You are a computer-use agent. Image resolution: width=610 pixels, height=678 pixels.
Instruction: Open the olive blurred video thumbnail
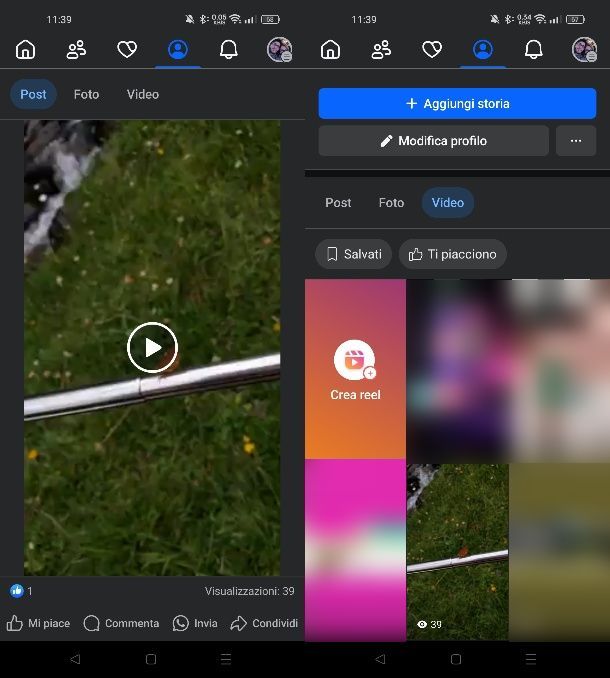pyautogui.click(x=560, y=552)
